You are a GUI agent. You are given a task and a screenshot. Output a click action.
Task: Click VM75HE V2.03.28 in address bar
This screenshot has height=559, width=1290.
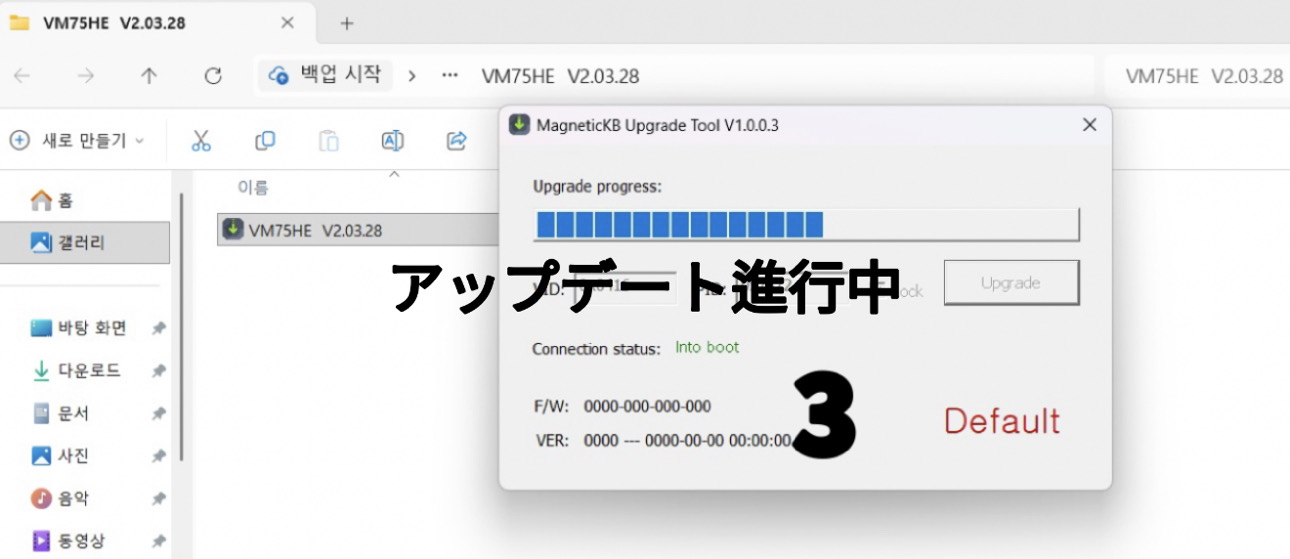[x=560, y=76]
